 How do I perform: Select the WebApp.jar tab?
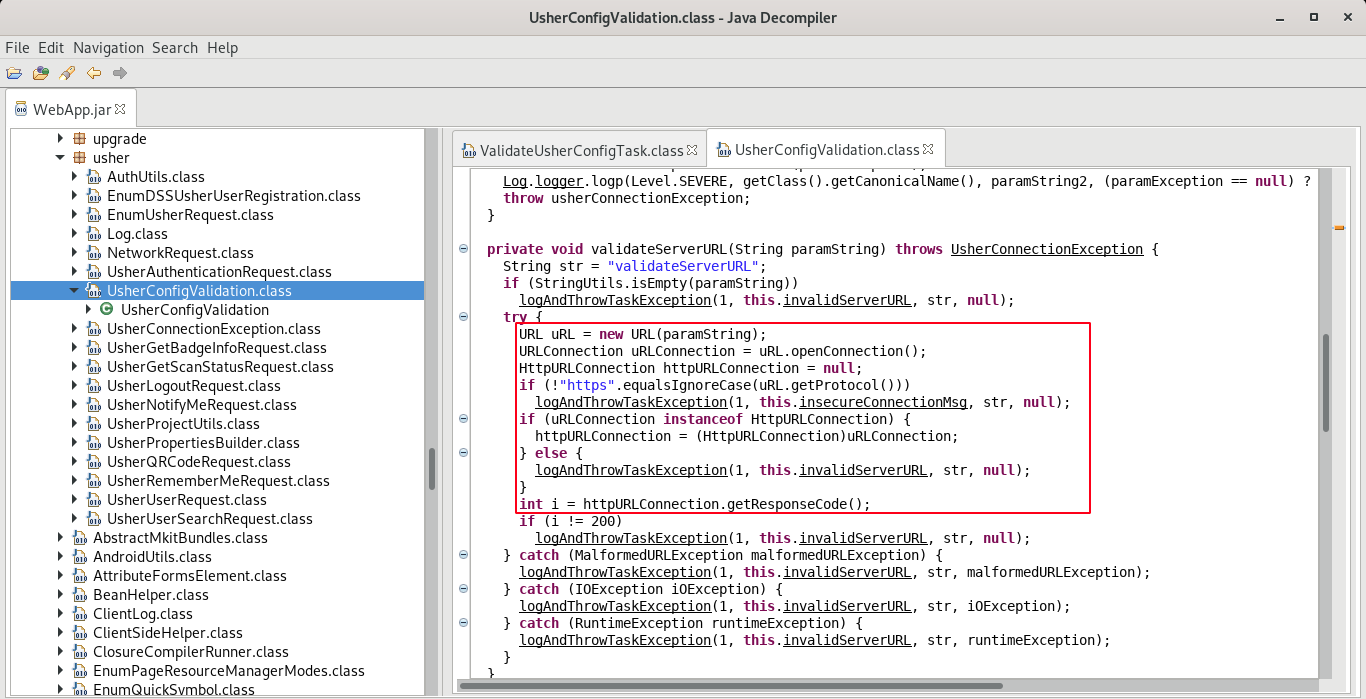pyautogui.click(x=71, y=108)
